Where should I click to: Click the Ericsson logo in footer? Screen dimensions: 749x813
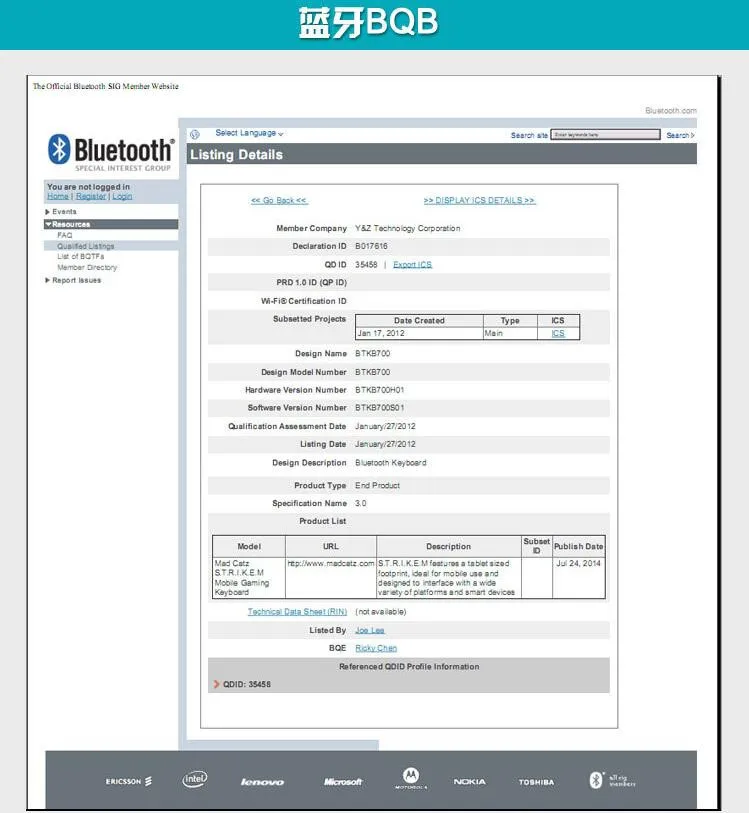pos(129,781)
